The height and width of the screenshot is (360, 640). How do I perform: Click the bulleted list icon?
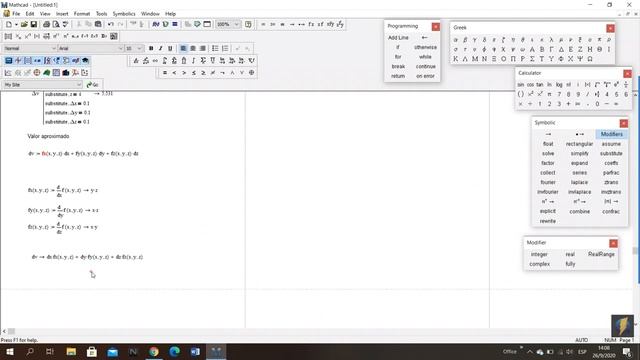(x=215, y=48)
